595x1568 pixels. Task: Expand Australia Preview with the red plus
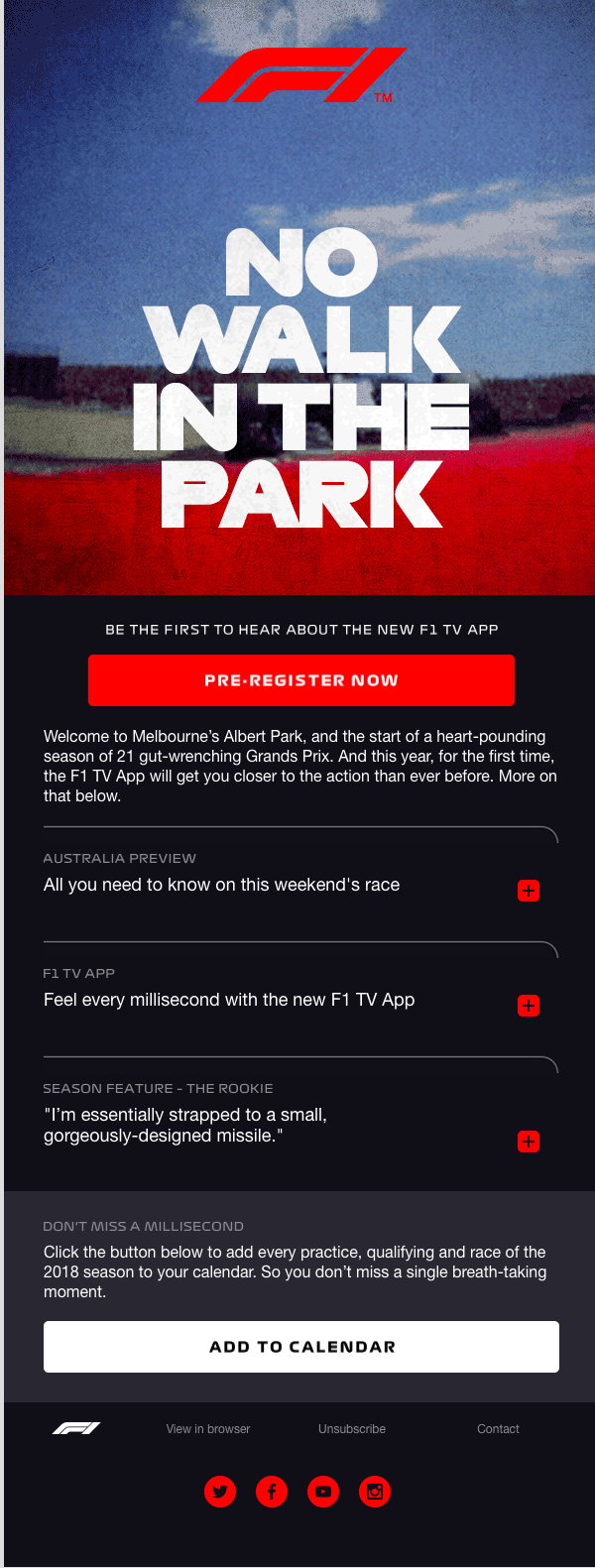pyautogui.click(x=529, y=891)
